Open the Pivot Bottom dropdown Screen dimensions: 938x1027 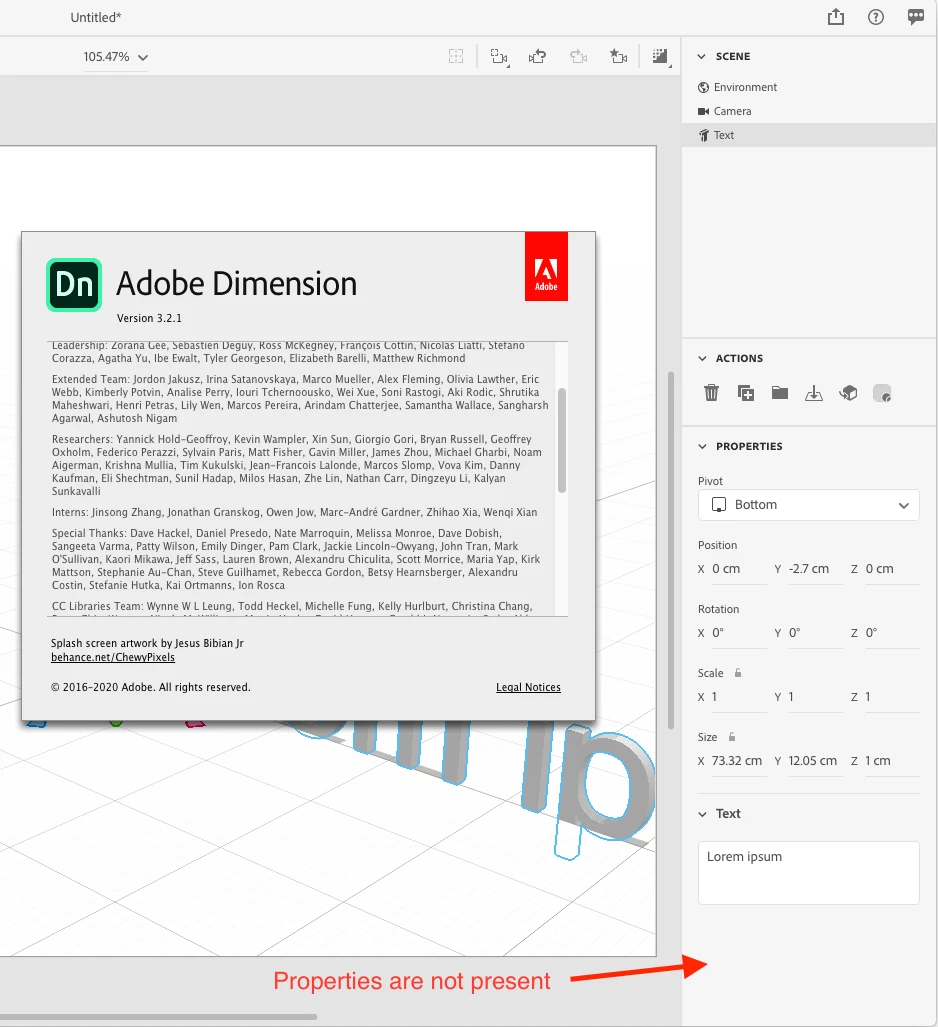click(809, 505)
